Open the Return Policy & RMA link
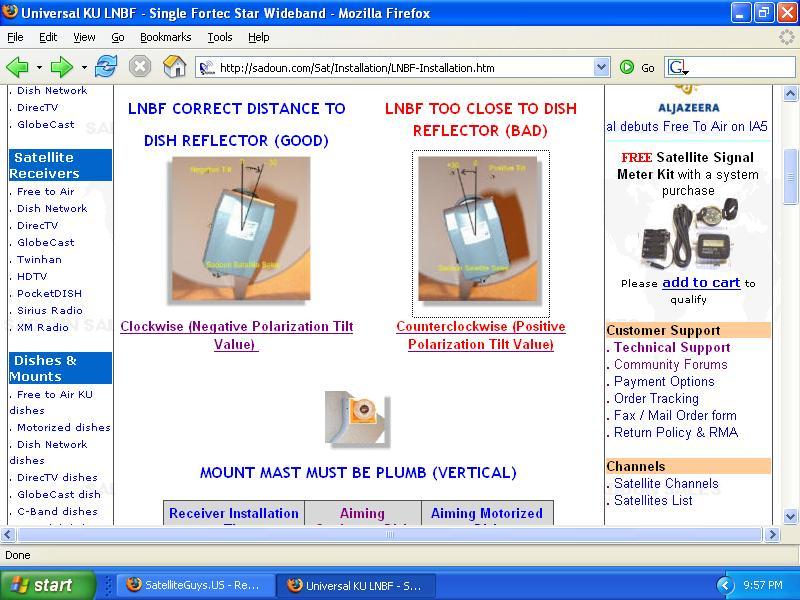Viewport: 800px width, 600px height. tap(676, 432)
